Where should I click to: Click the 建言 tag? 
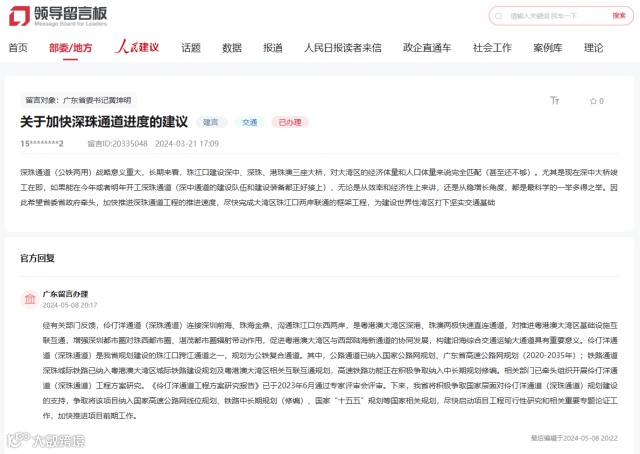211,122
